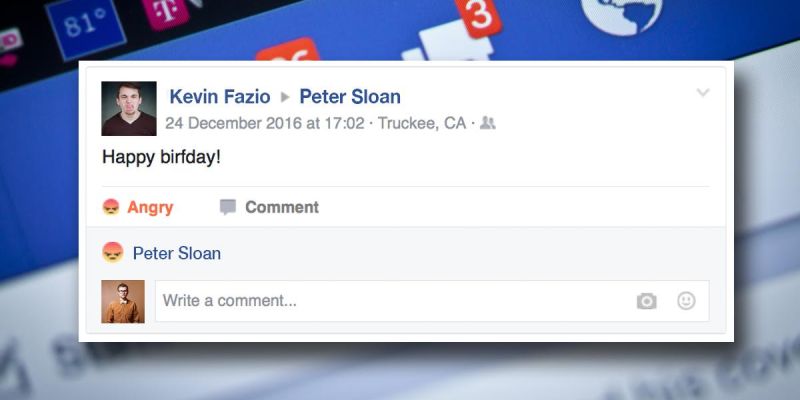Open the Truckee, CA location link
This screenshot has width=800, height=400.
(x=422, y=123)
